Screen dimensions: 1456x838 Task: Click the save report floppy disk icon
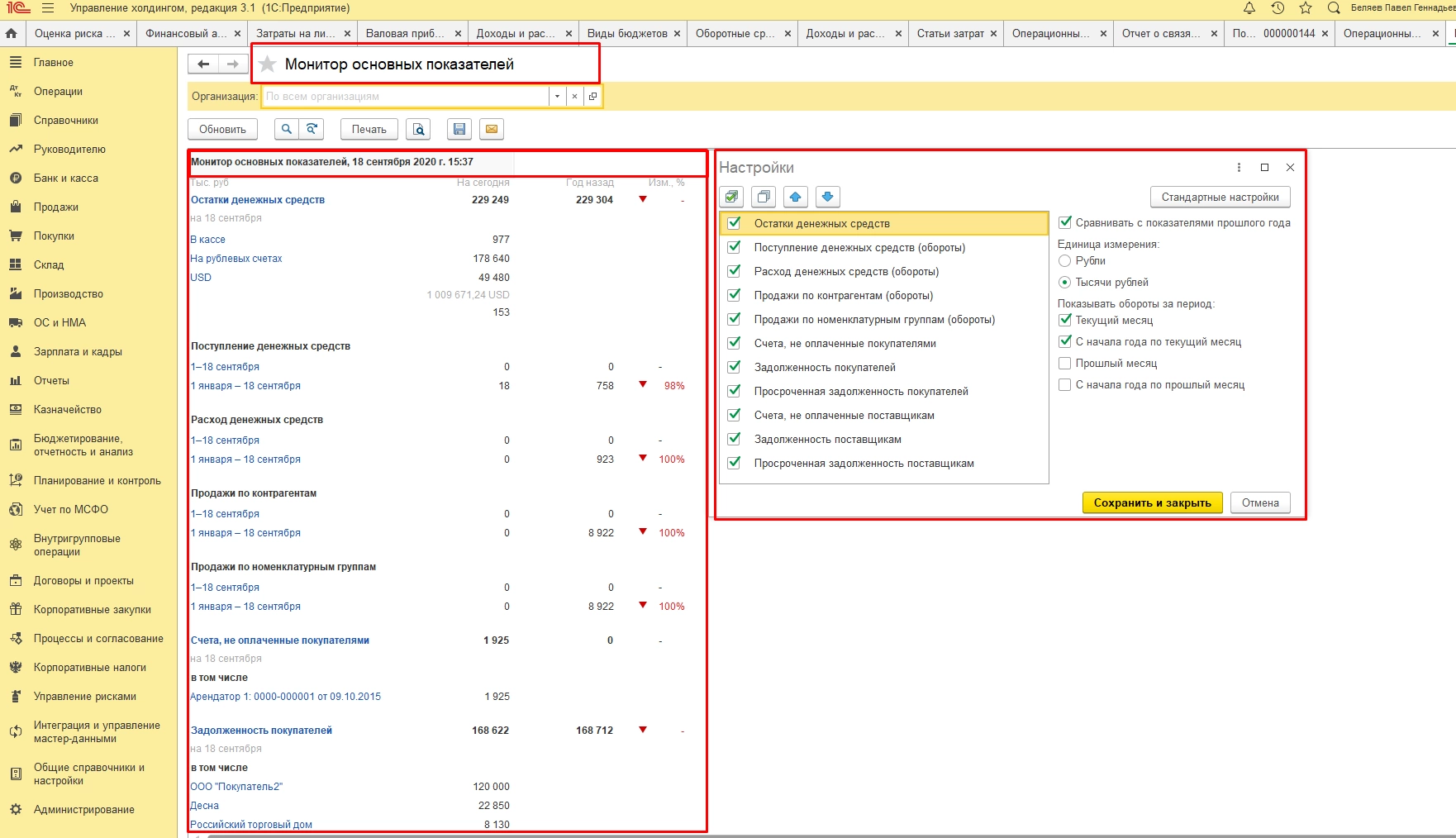(x=459, y=129)
